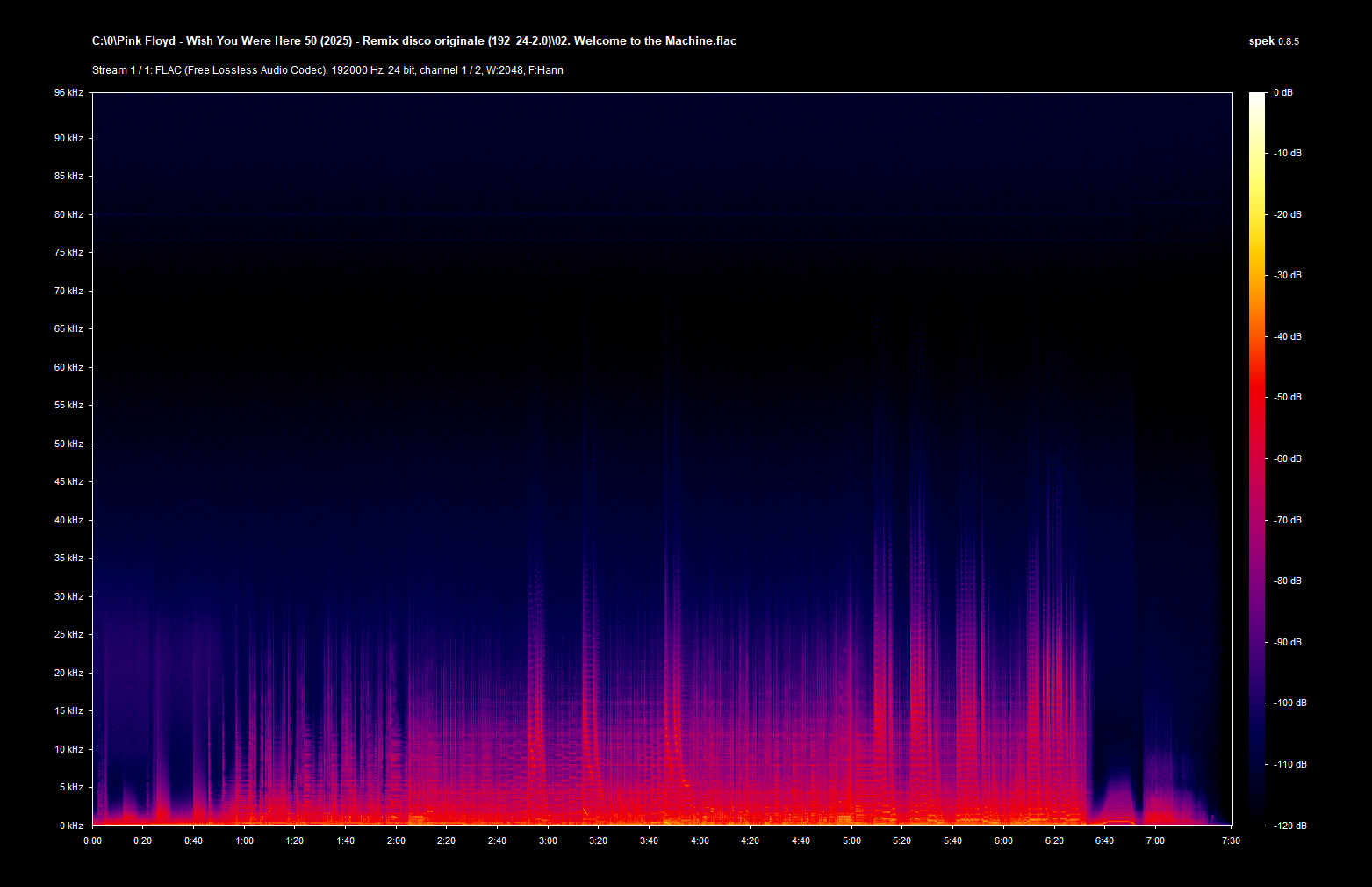Click the 0.8.5 version number
This screenshot has width=1372, height=887.
1289,41
